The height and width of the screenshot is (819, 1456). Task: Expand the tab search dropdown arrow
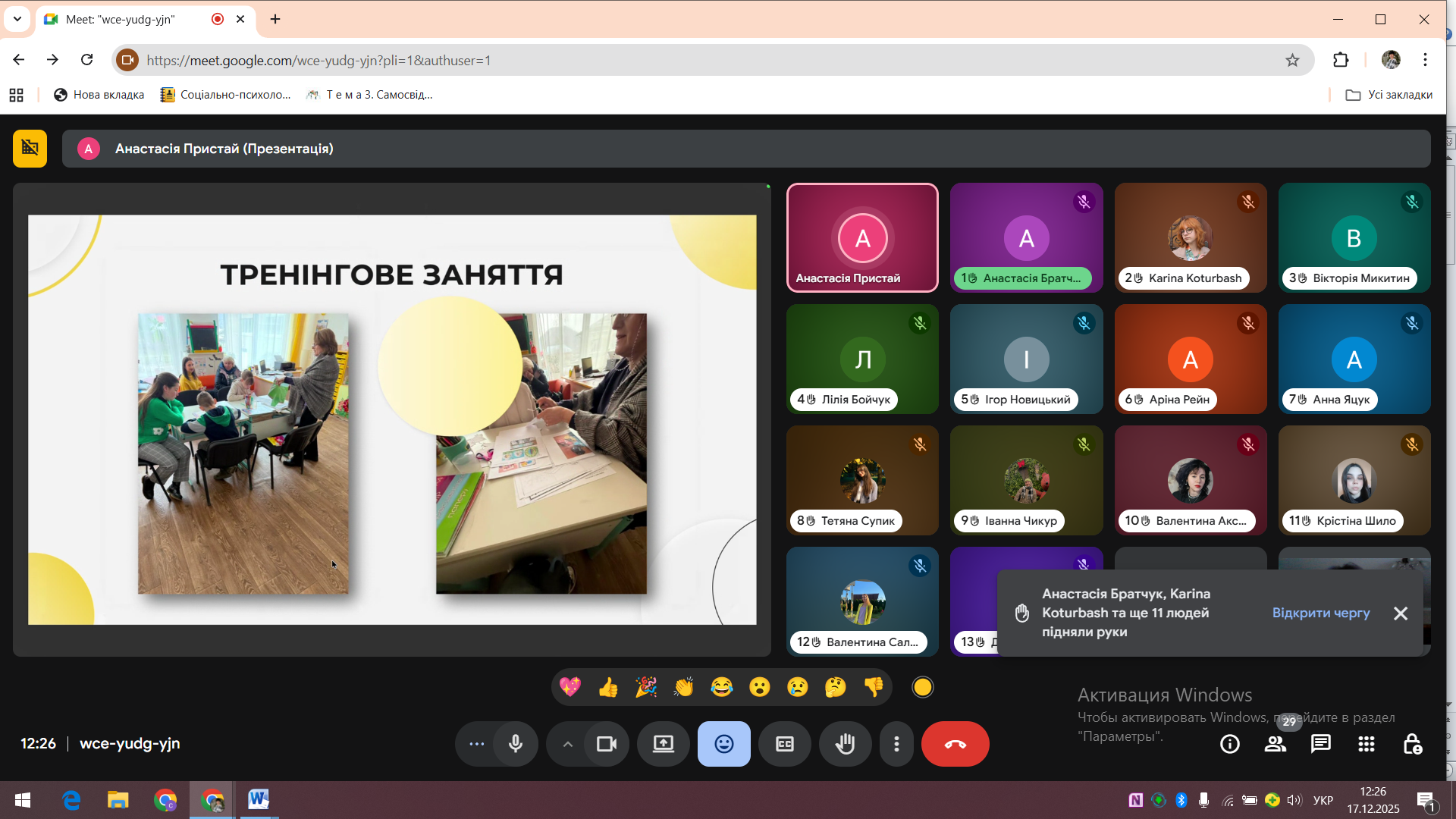[x=17, y=19]
